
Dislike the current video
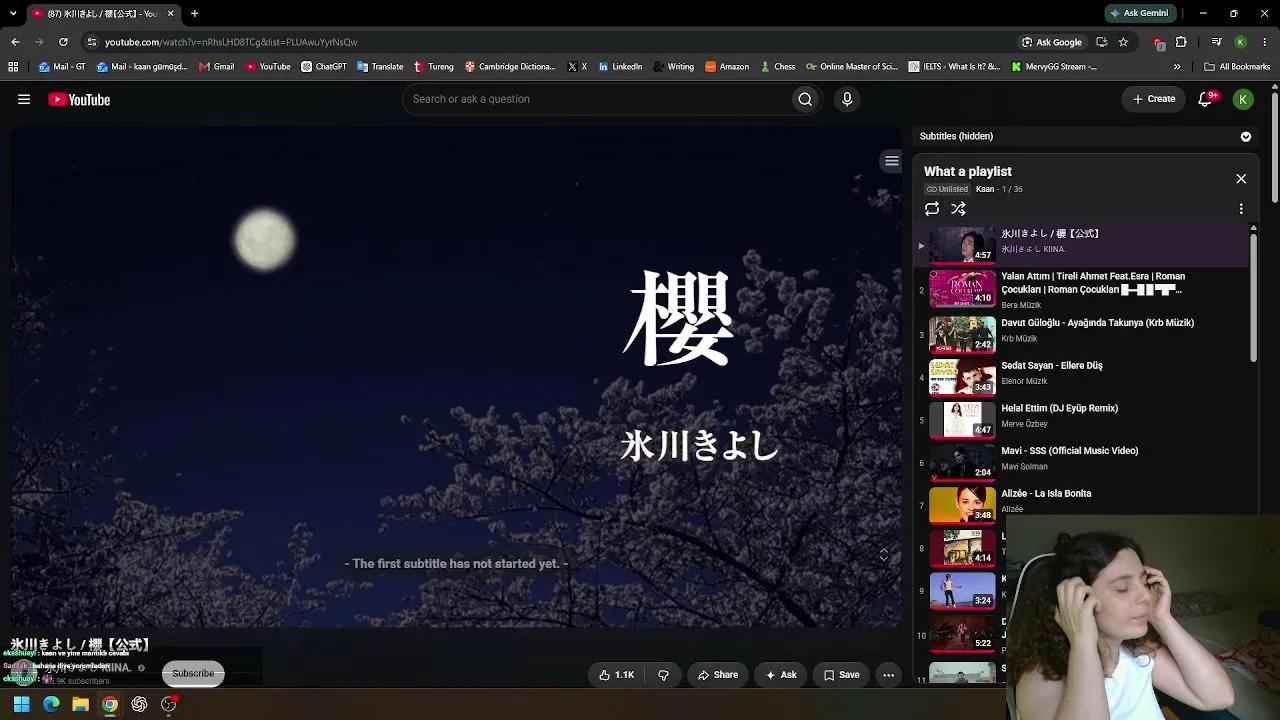[663, 675]
